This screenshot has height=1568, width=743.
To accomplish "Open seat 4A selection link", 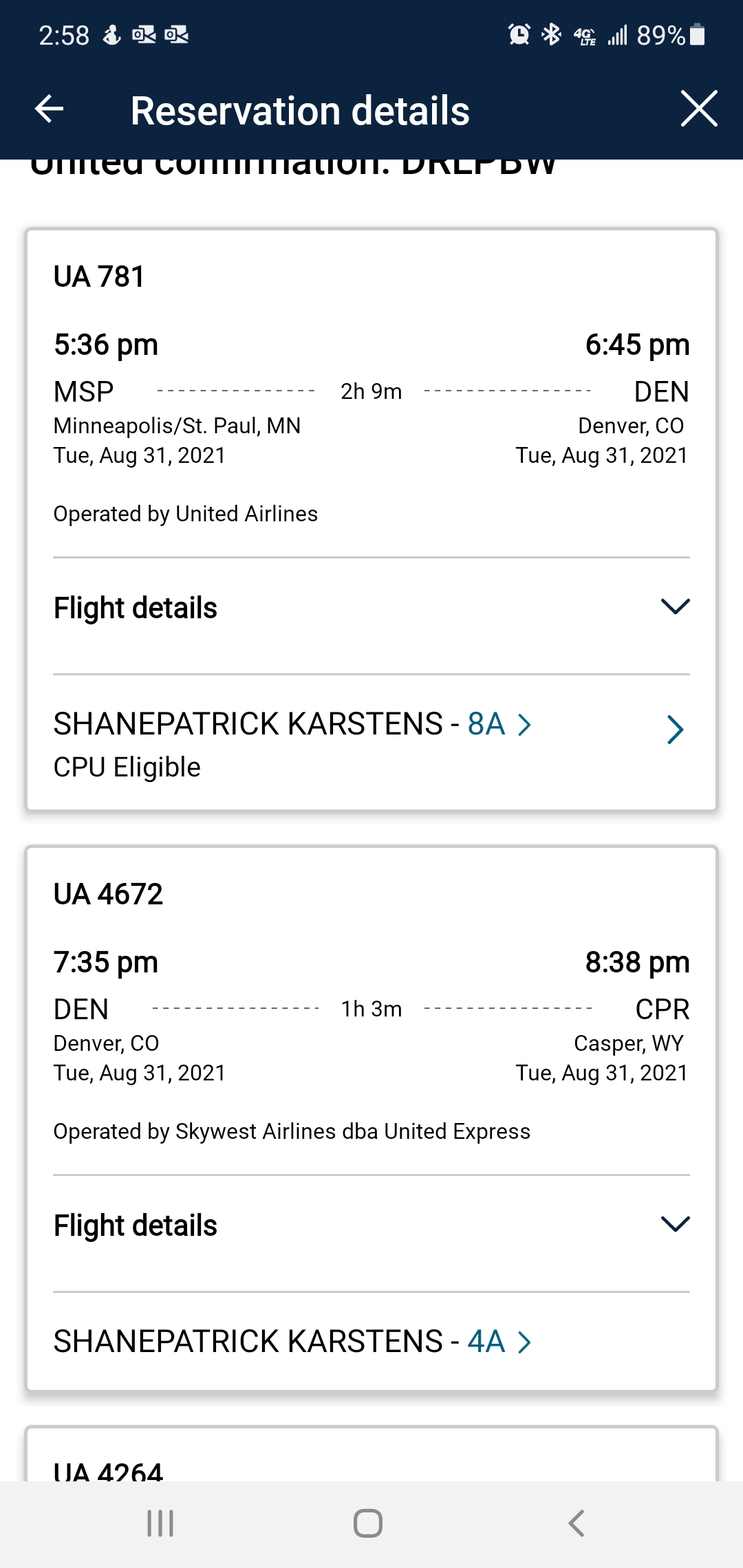I will 498,1342.
